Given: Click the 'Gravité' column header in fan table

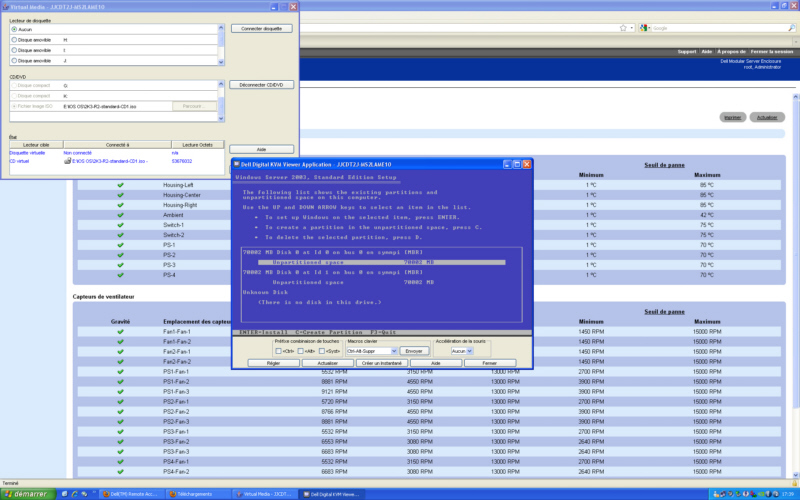Looking at the screenshot, I should pos(120,321).
